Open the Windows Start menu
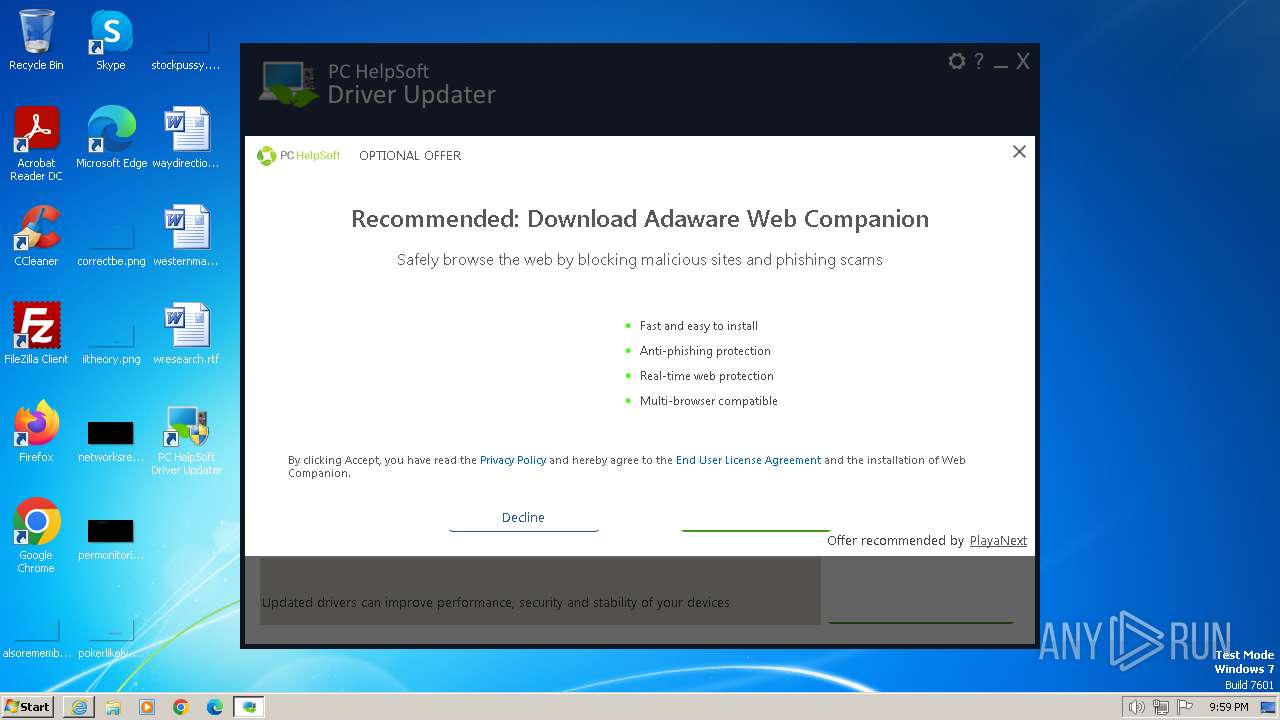Screen dimensions: 1280x720 27,707
